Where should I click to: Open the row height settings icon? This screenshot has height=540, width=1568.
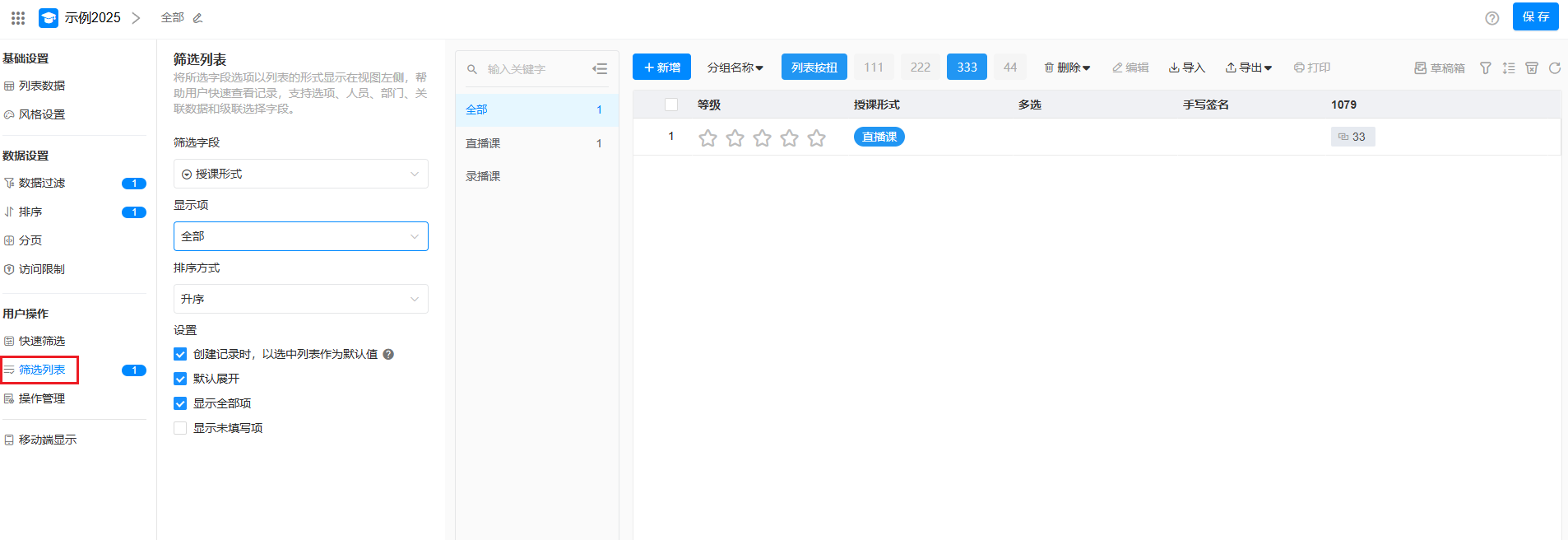pyautogui.click(x=1508, y=68)
